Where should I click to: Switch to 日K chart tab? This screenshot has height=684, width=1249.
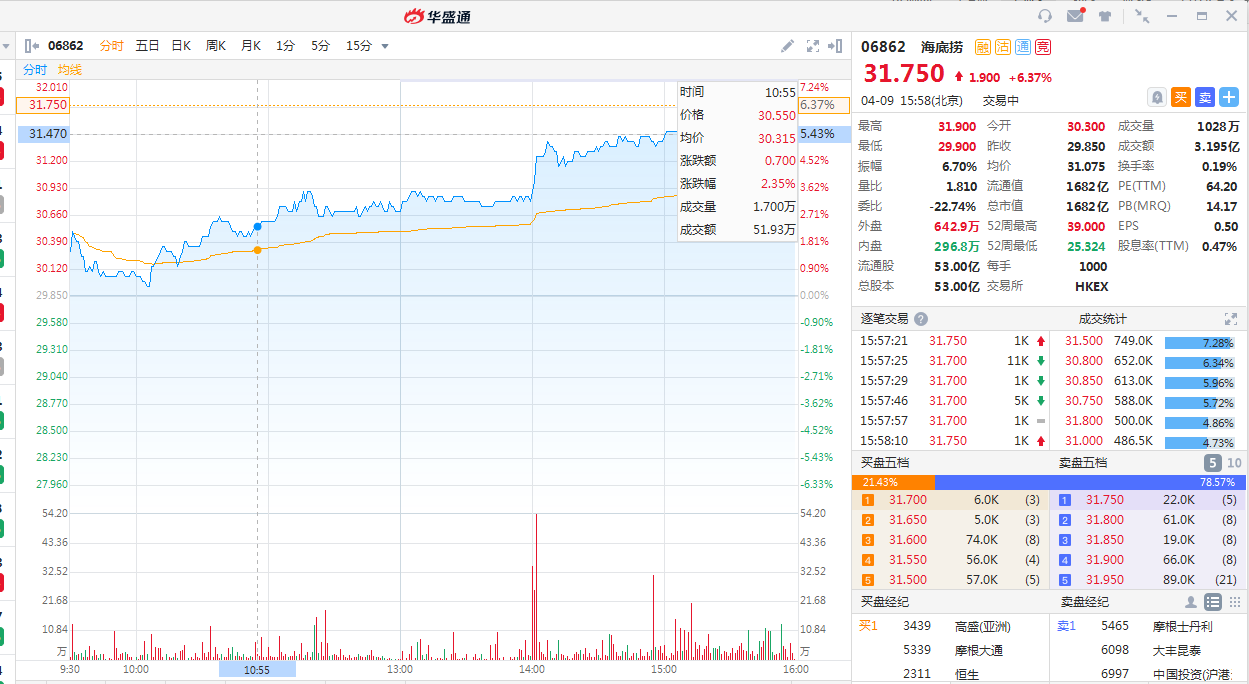click(x=181, y=46)
